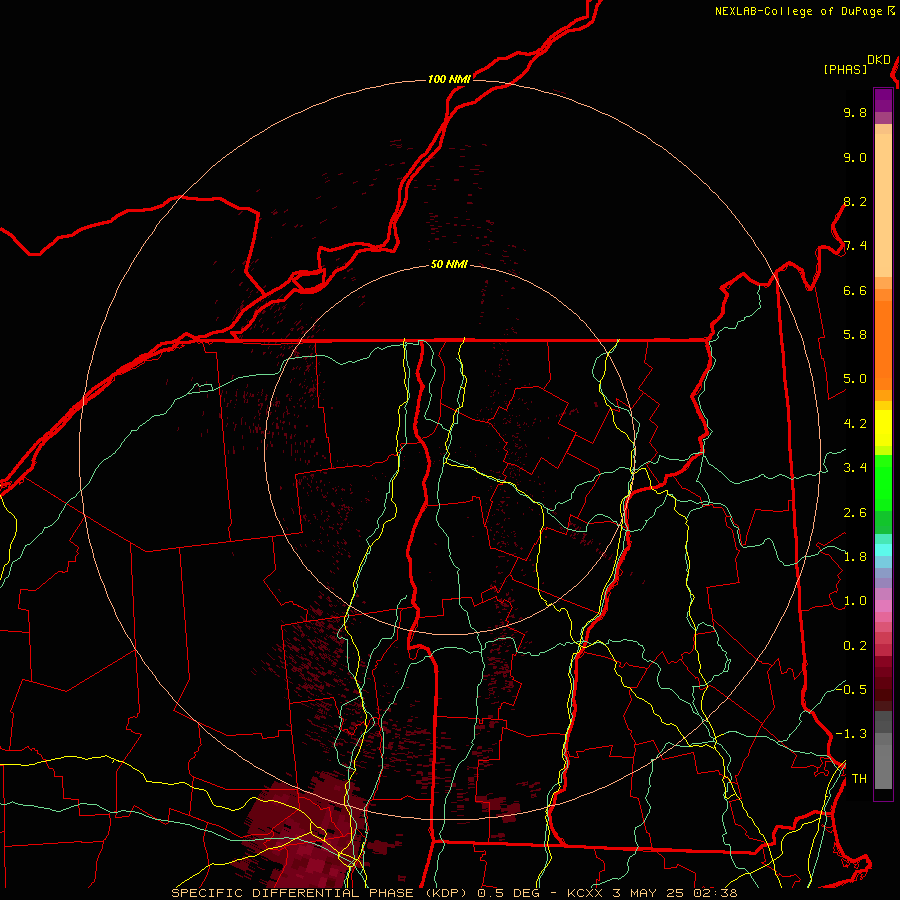Click the 0.2 scale label
Image resolution: width=900 pixels, height=900 pixels.
tap(855, 646)
